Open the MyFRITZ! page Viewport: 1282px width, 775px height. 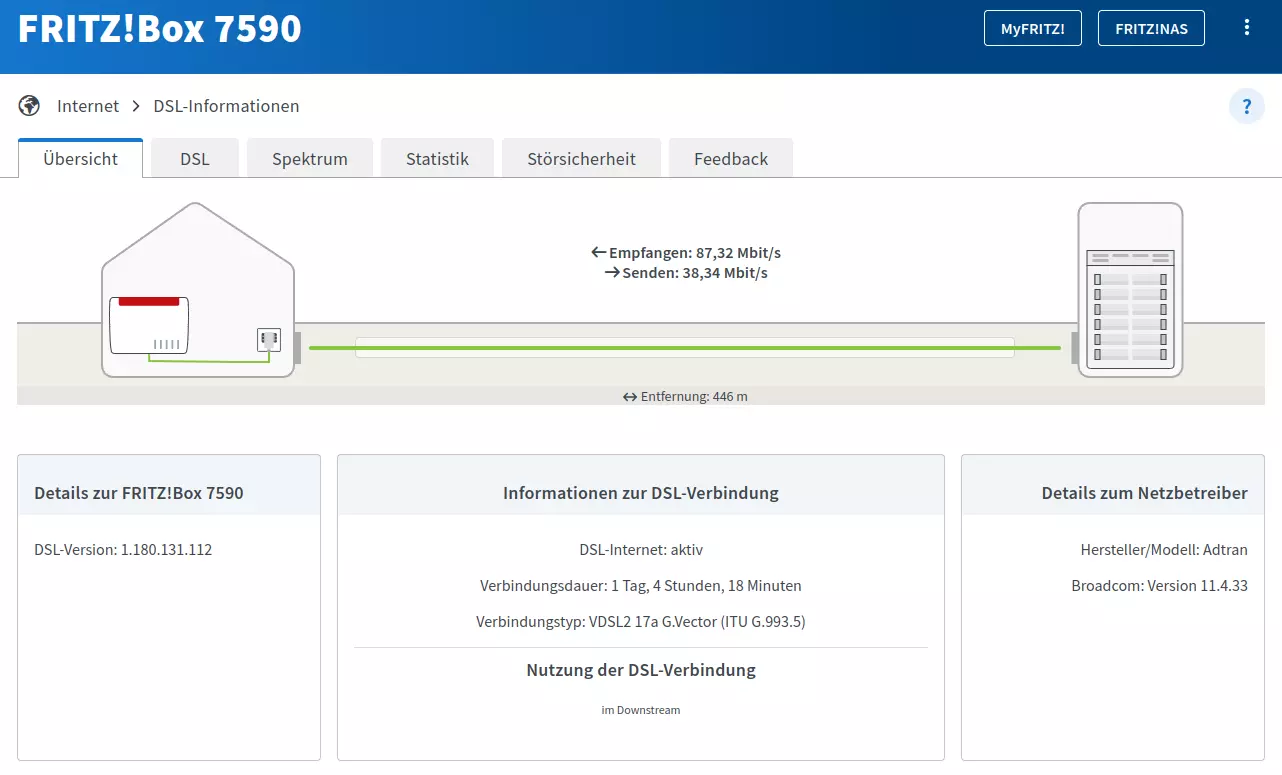tap(1033, 28)
